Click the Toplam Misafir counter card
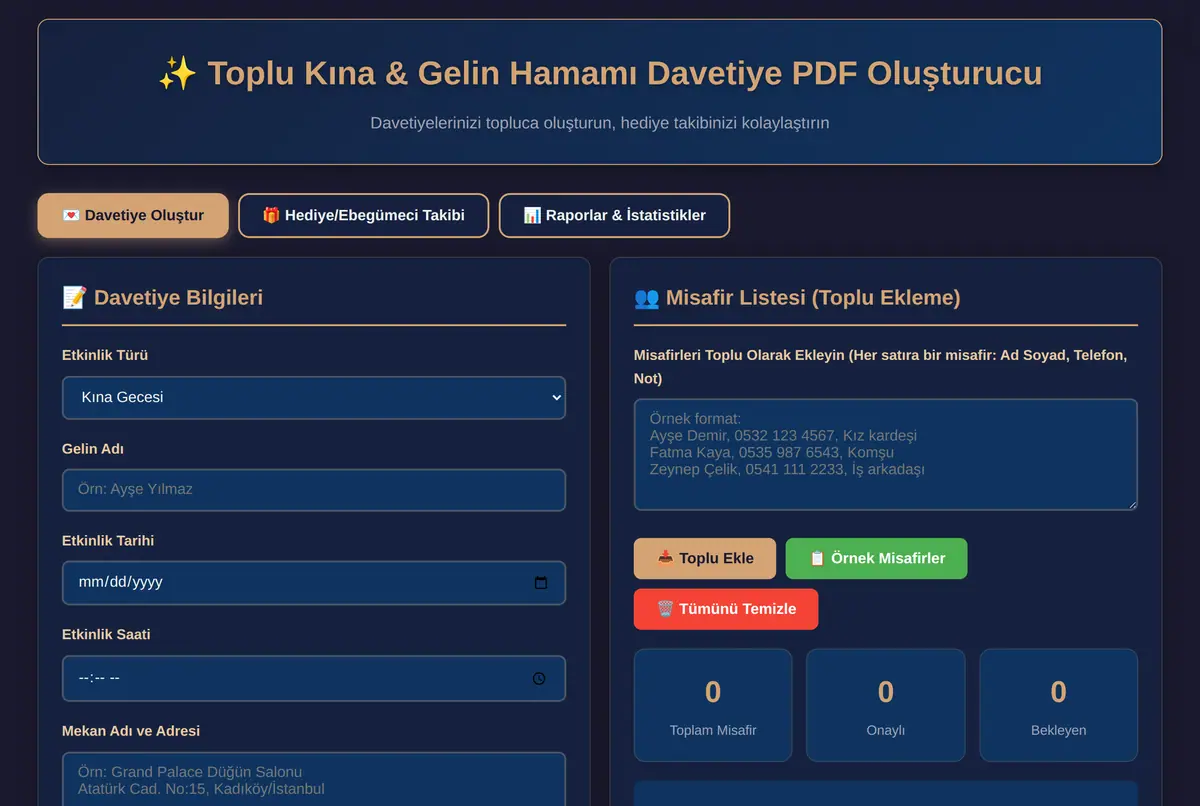The image size is (1200, 806). (x=713, y=705)
